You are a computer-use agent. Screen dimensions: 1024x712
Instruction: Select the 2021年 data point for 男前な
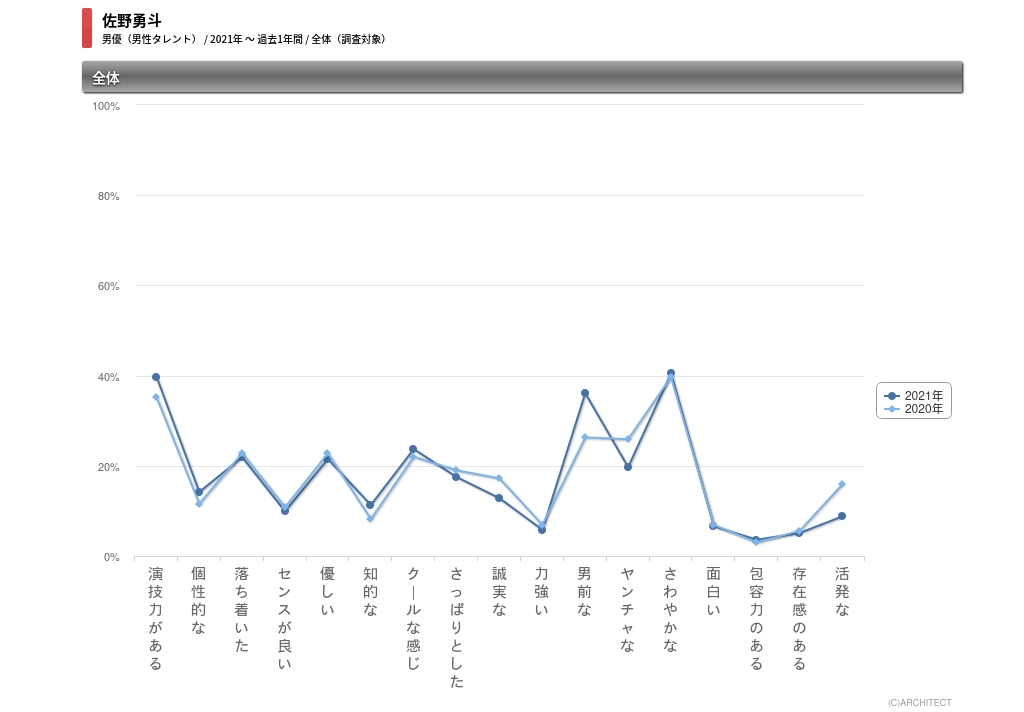coord(585,393)
